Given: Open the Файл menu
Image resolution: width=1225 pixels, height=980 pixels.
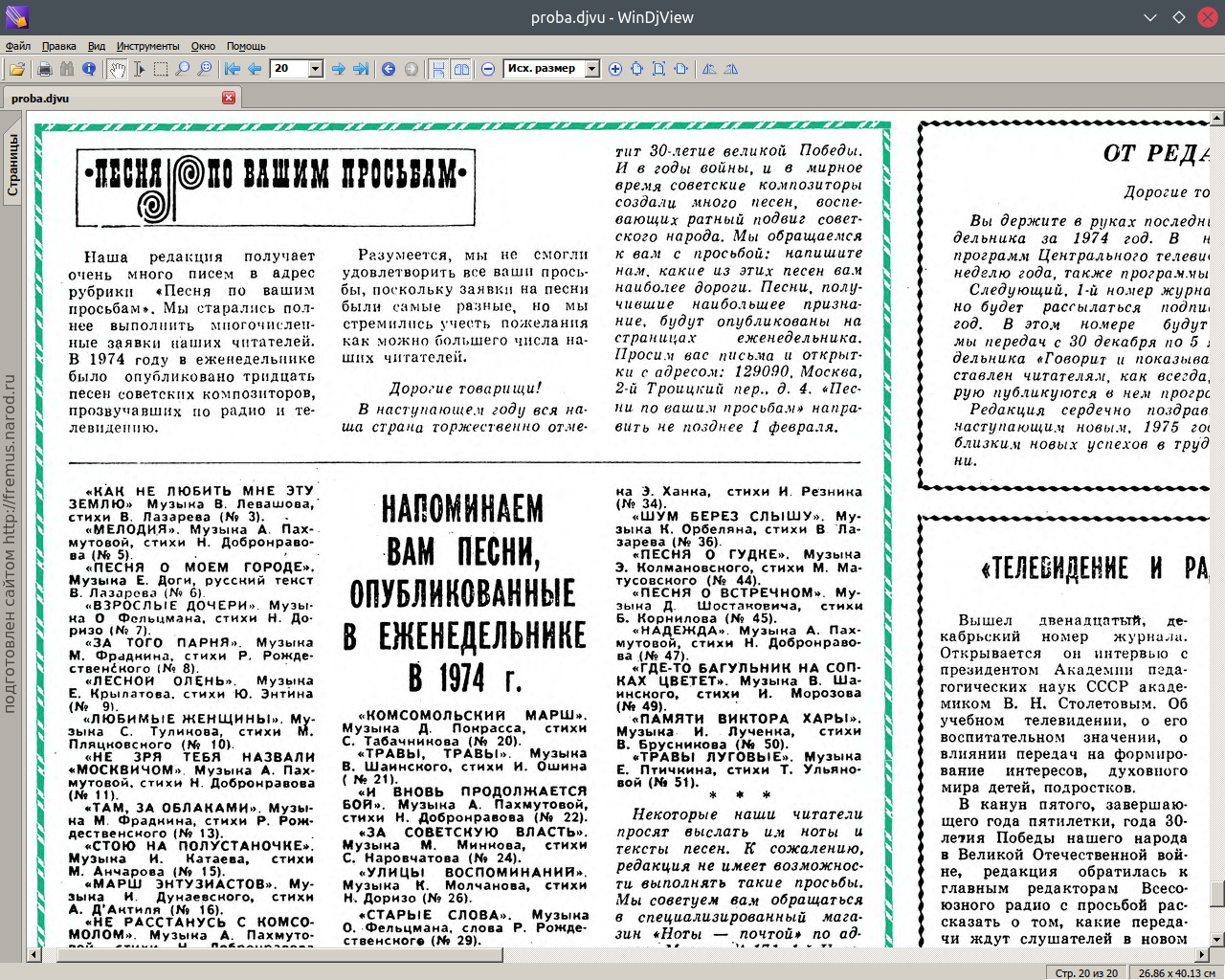Looking at the screenshot, I should 18,46.
